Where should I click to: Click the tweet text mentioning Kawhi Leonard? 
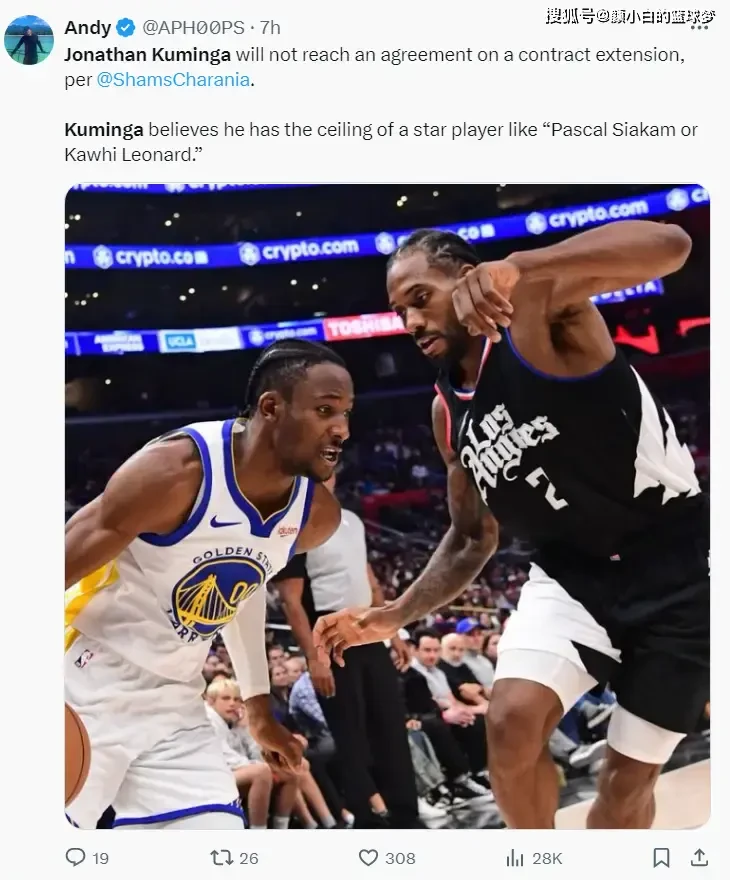pos(380,141)
